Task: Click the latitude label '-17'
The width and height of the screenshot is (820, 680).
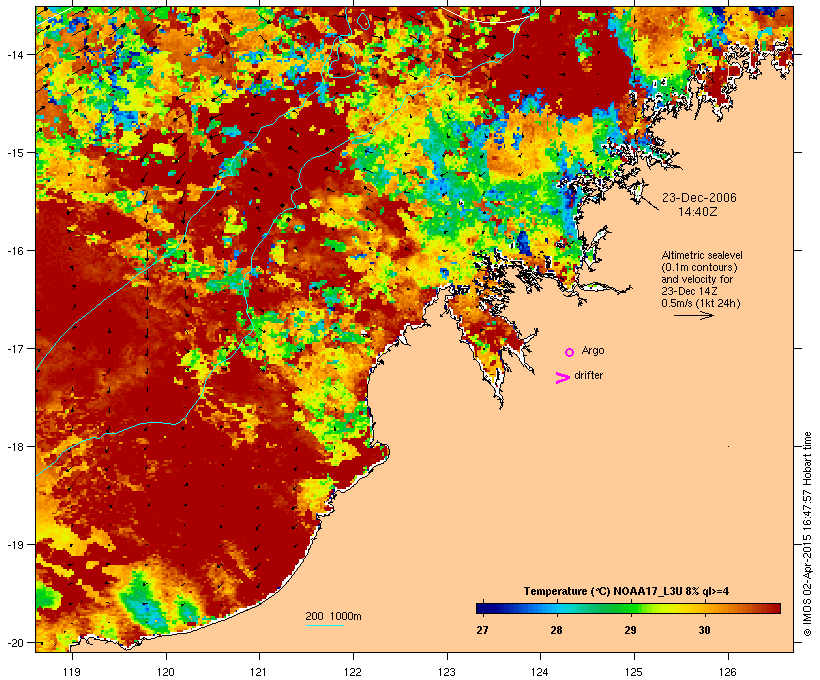Action: click(14, 348)
